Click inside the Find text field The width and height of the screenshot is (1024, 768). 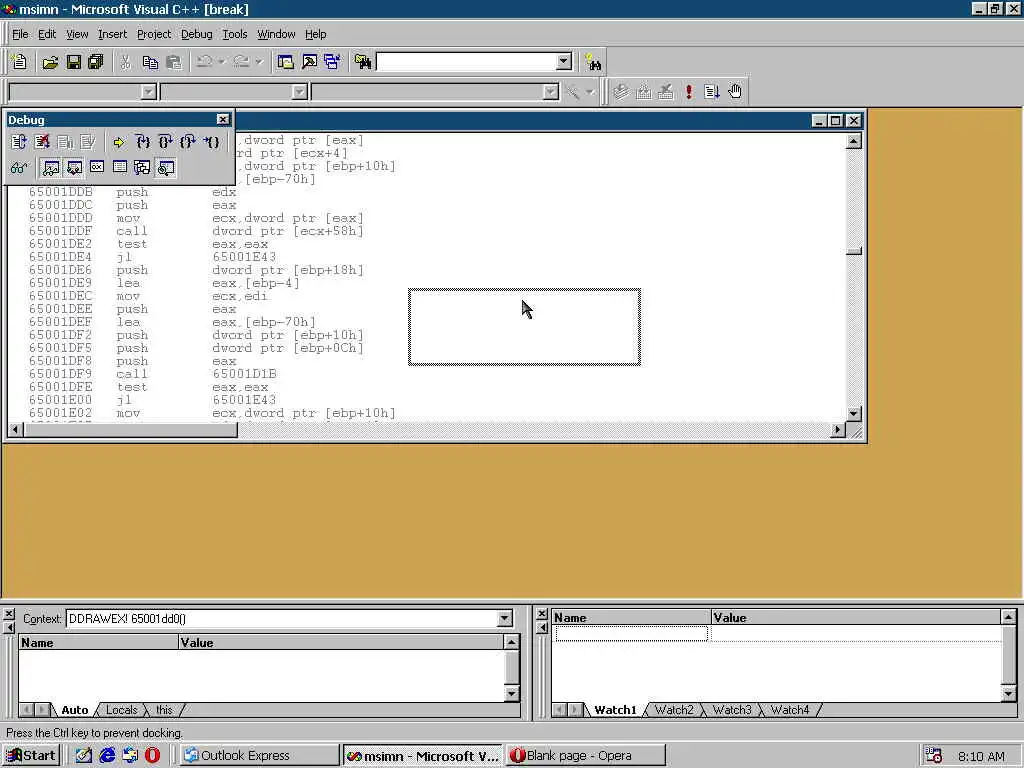pyautogui.click(x=466, y=62)
